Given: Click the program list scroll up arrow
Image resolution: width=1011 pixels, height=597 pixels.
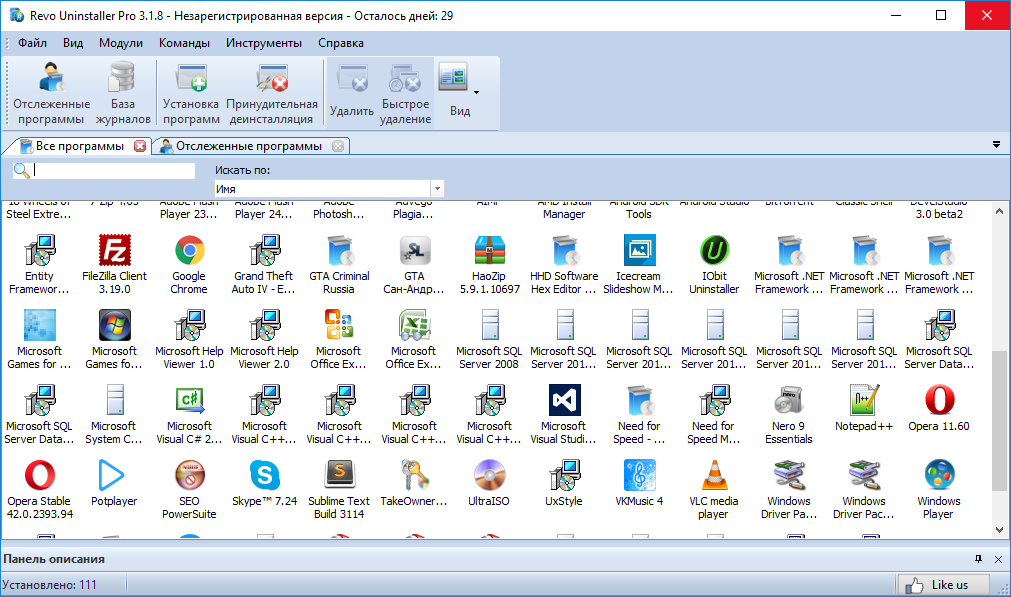Looking at the screenshot, I should (999, 211).
